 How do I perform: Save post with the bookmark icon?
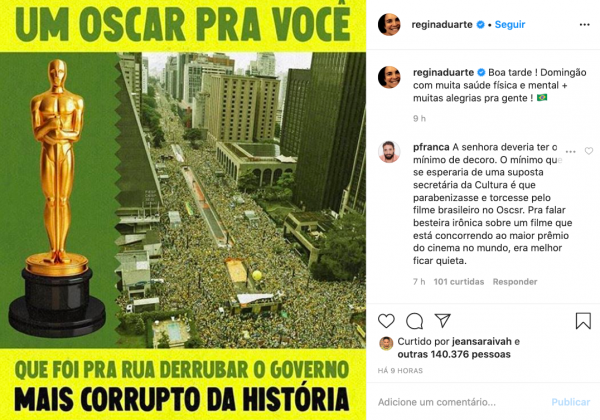coord(583,321)
